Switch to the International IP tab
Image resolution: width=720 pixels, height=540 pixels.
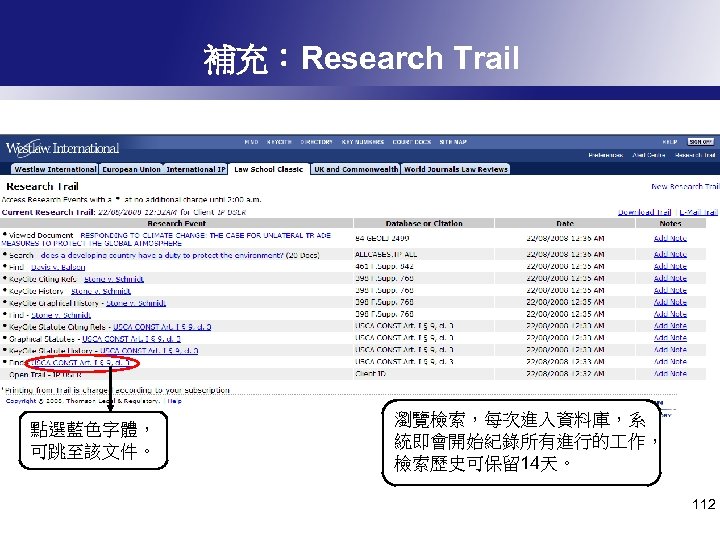(x=196, y=169)
